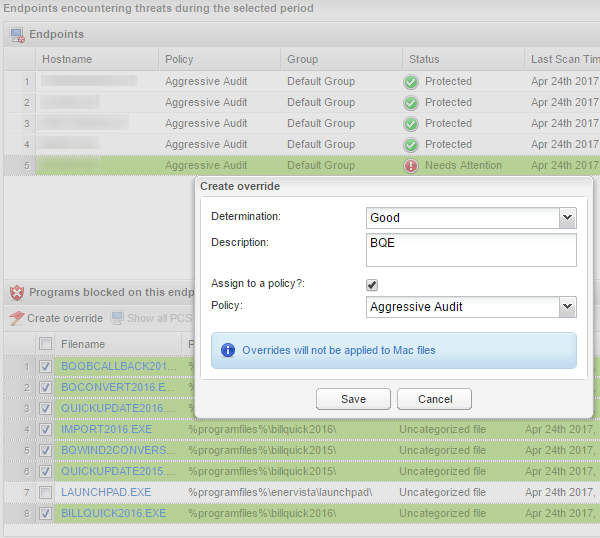The width and height of the screenshot is (600, 538).
Task: Click Protected status text in row 3
Action: [x=448, y=124]
